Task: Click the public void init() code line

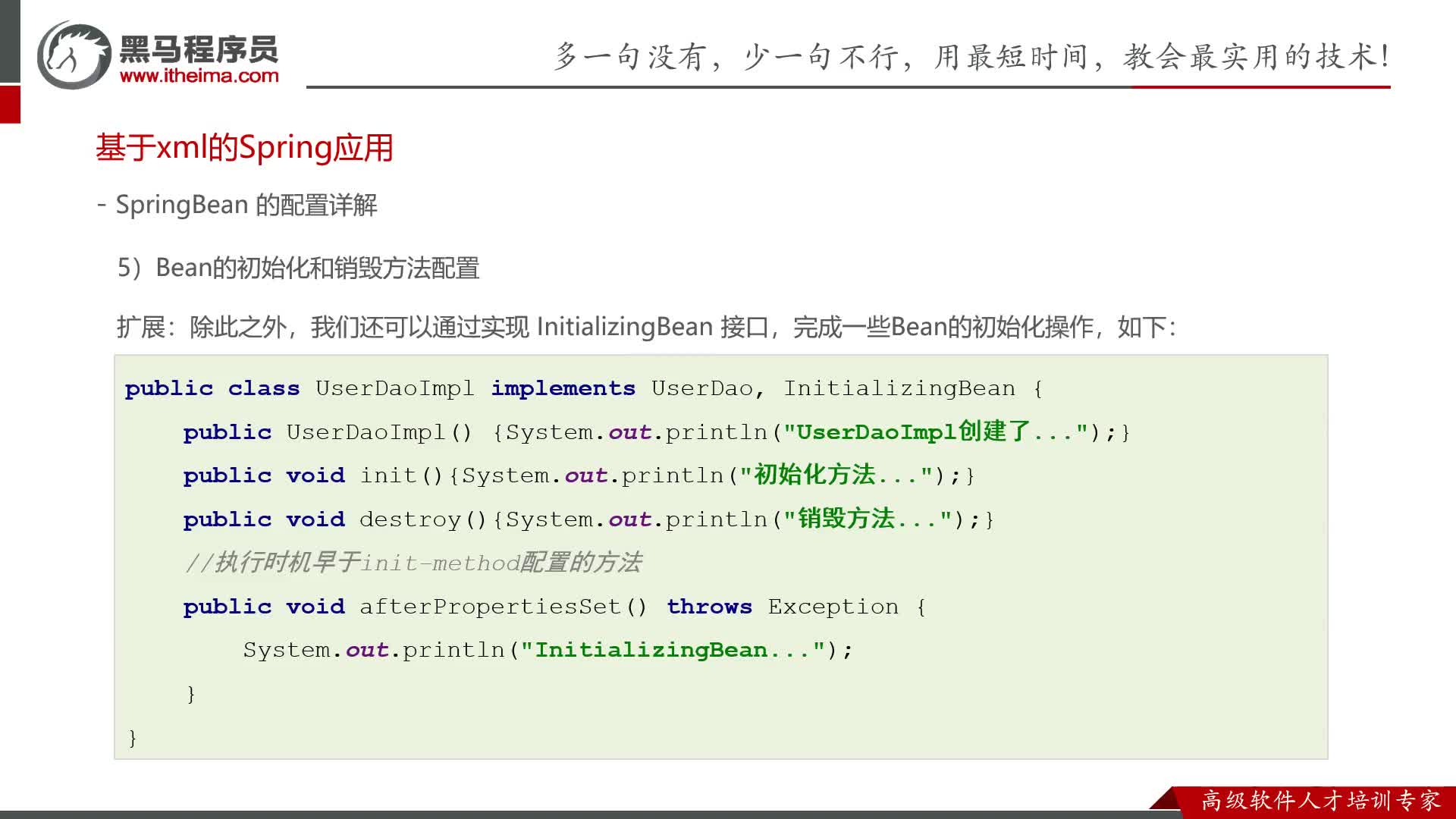Action: [579, 475]
